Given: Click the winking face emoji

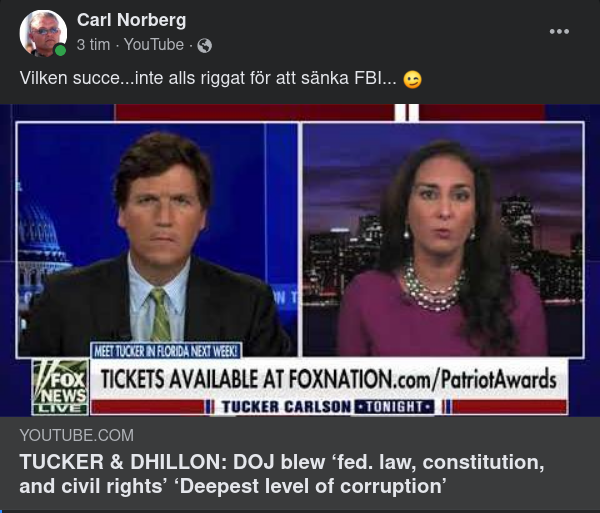Looking at the screenshot, I should tap(412, 79).
